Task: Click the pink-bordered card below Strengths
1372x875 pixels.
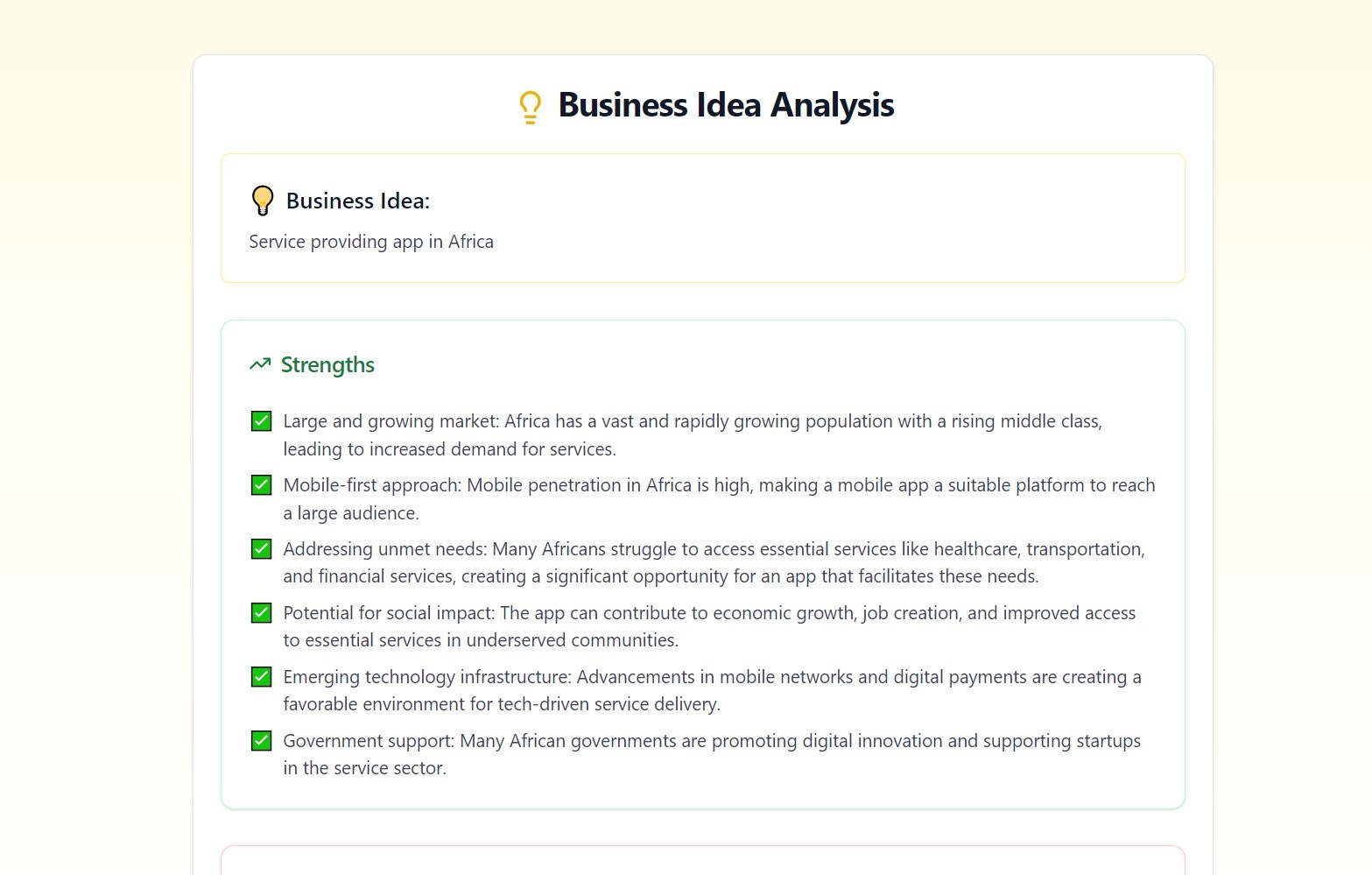Action: coord(703,860)
